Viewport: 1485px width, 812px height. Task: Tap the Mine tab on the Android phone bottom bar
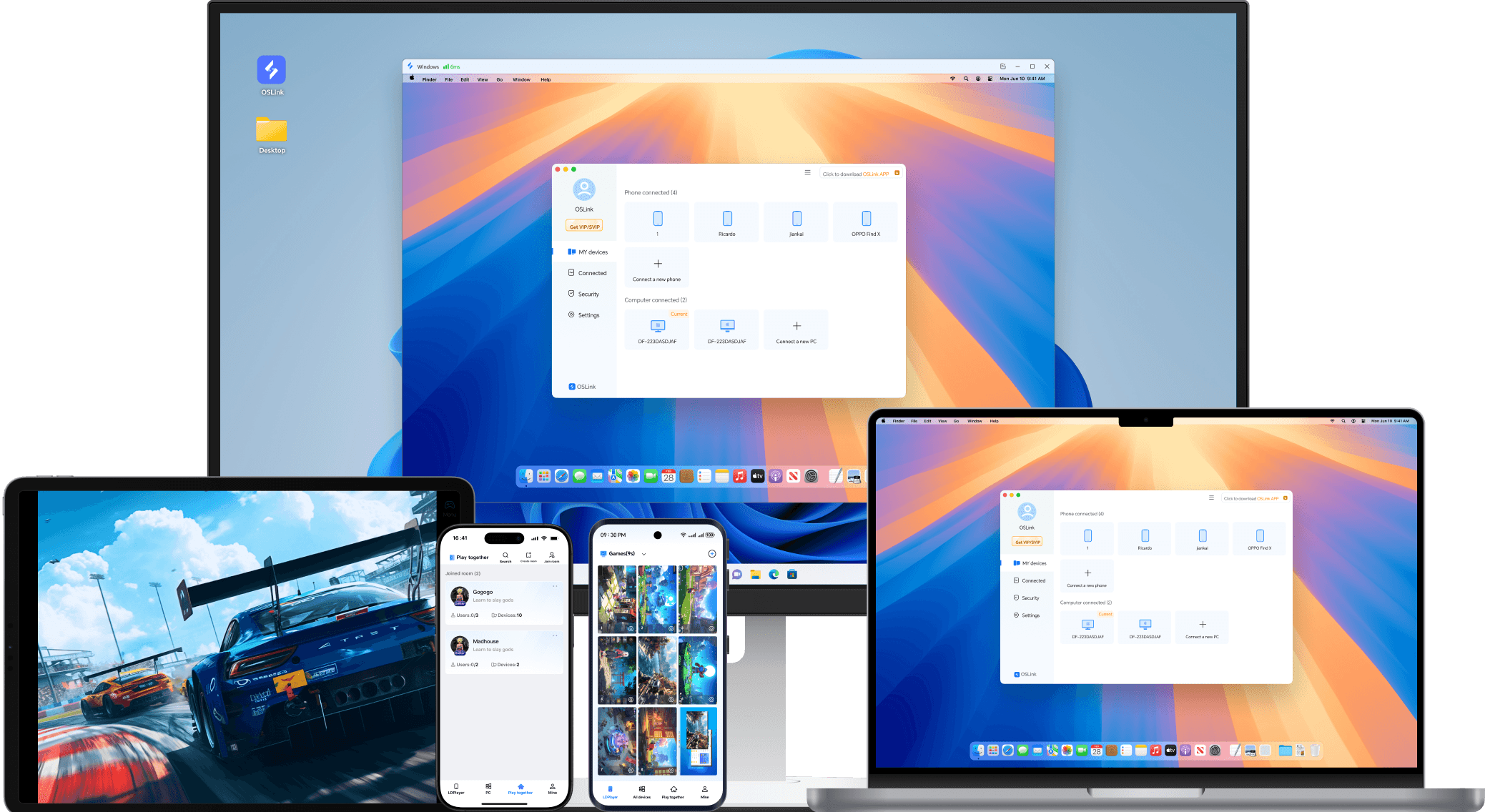pos(704,792)
